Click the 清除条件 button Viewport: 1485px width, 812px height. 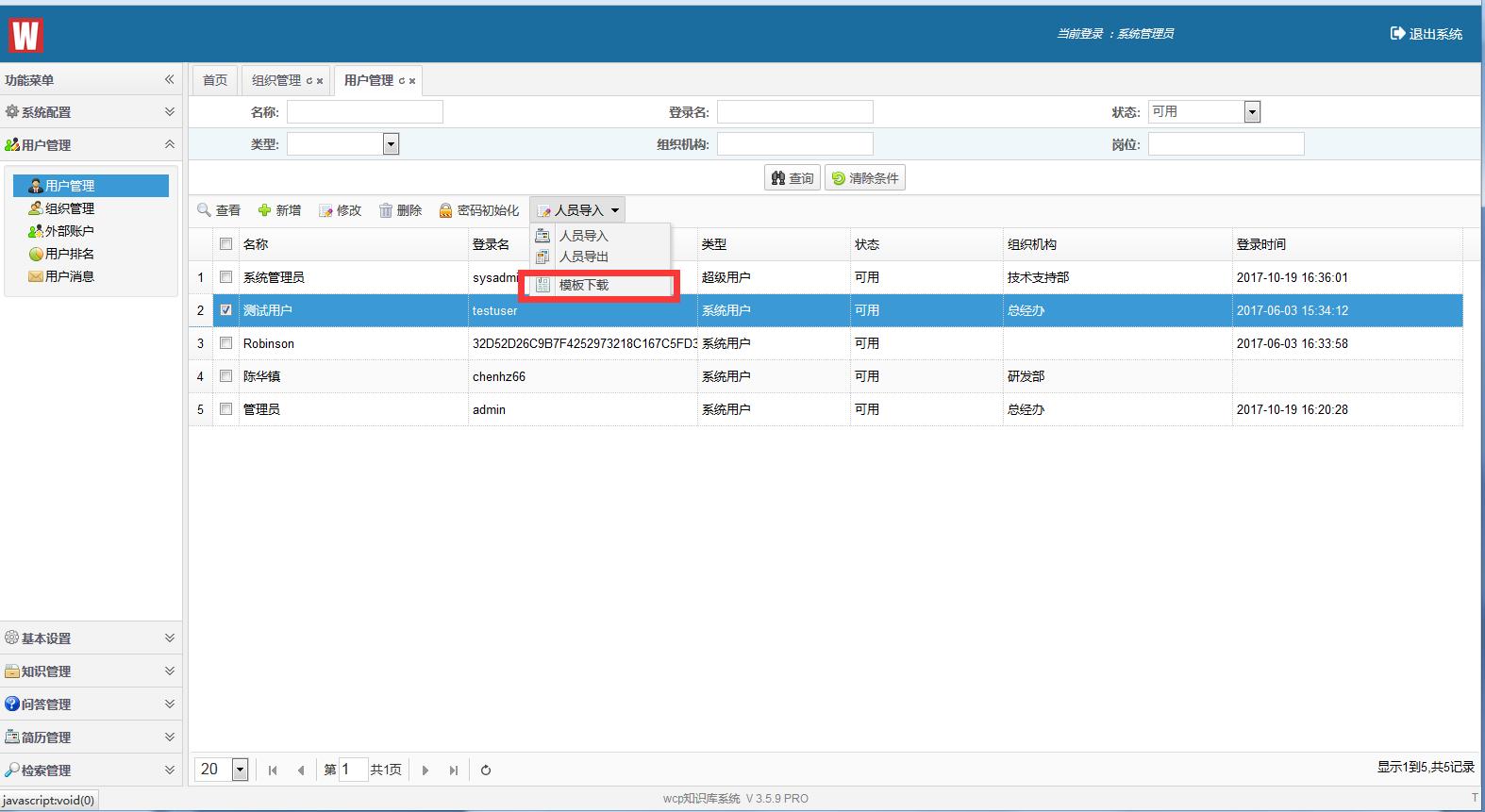tap(865, 177)
